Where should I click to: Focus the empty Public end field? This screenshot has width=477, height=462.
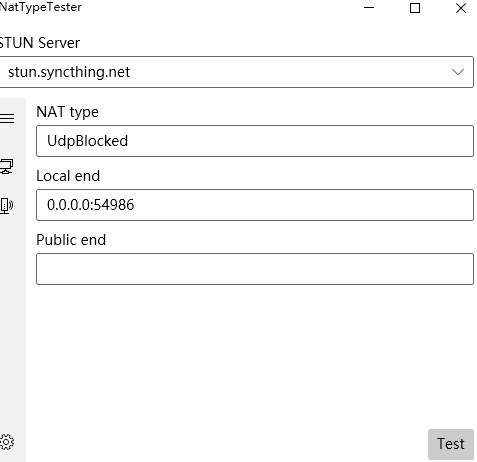click(255, 269)
